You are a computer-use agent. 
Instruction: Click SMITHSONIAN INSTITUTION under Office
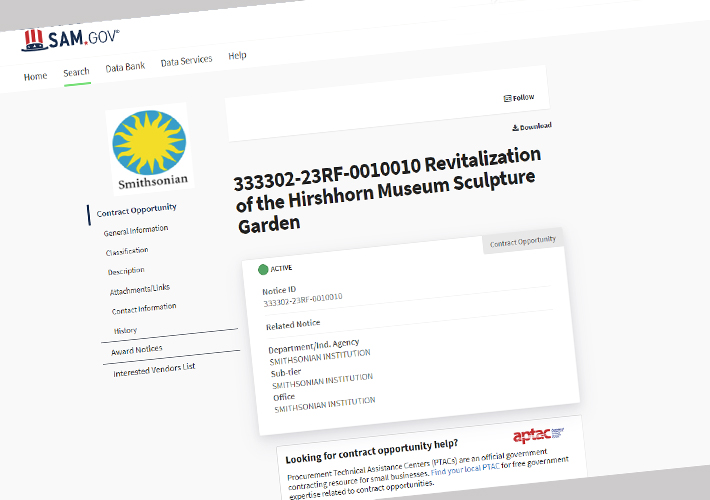coord(325,405)
